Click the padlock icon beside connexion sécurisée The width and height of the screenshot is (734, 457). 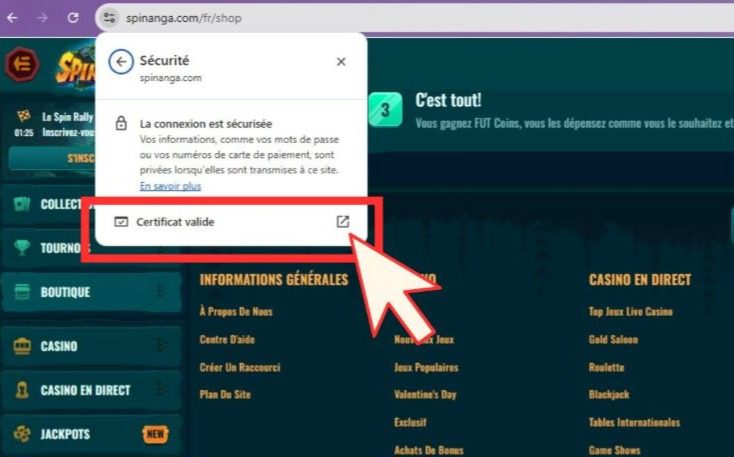[121, 124]
